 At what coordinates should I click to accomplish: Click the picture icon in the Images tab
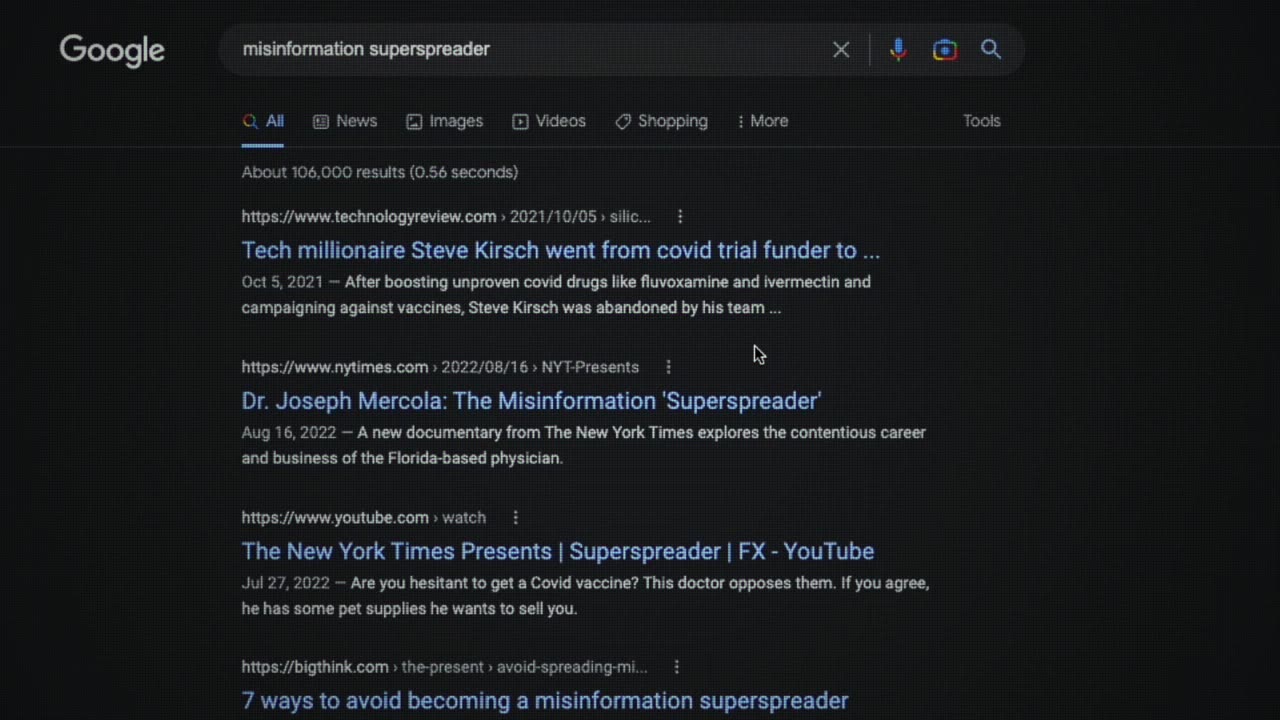point(414,121)
